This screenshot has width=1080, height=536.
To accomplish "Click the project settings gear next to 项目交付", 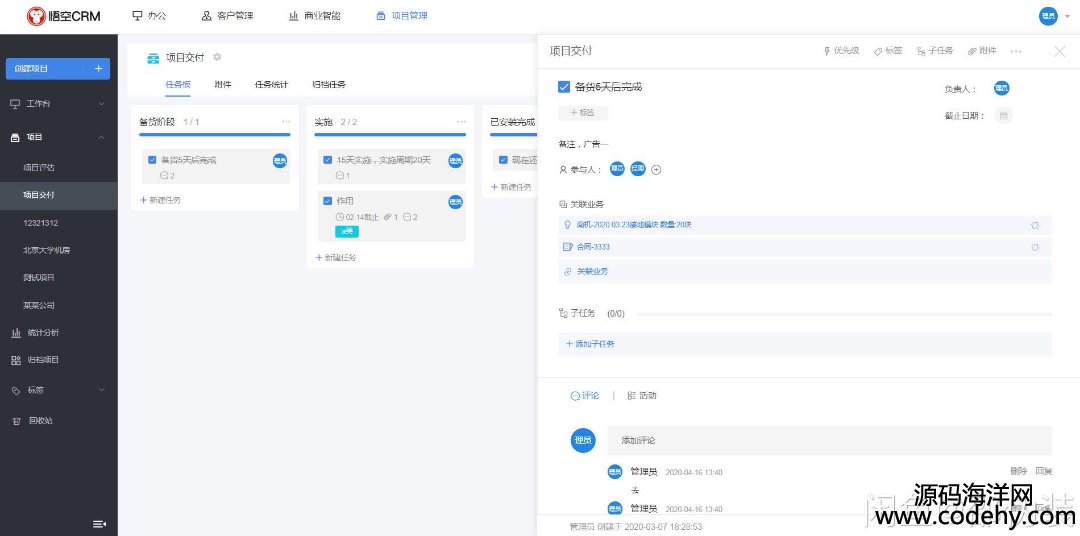I will [217, 57].
